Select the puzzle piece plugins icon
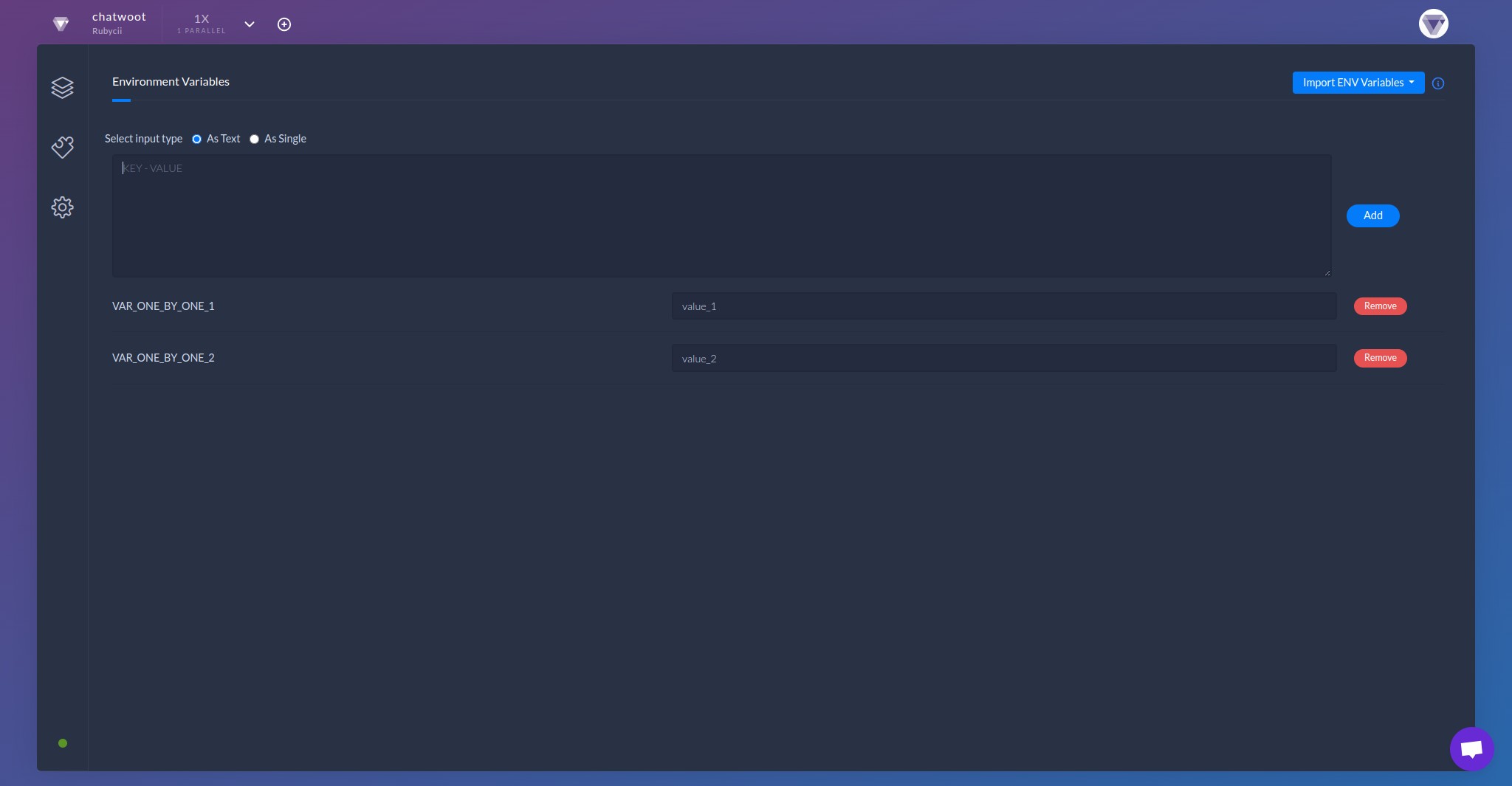 [63, 148]
